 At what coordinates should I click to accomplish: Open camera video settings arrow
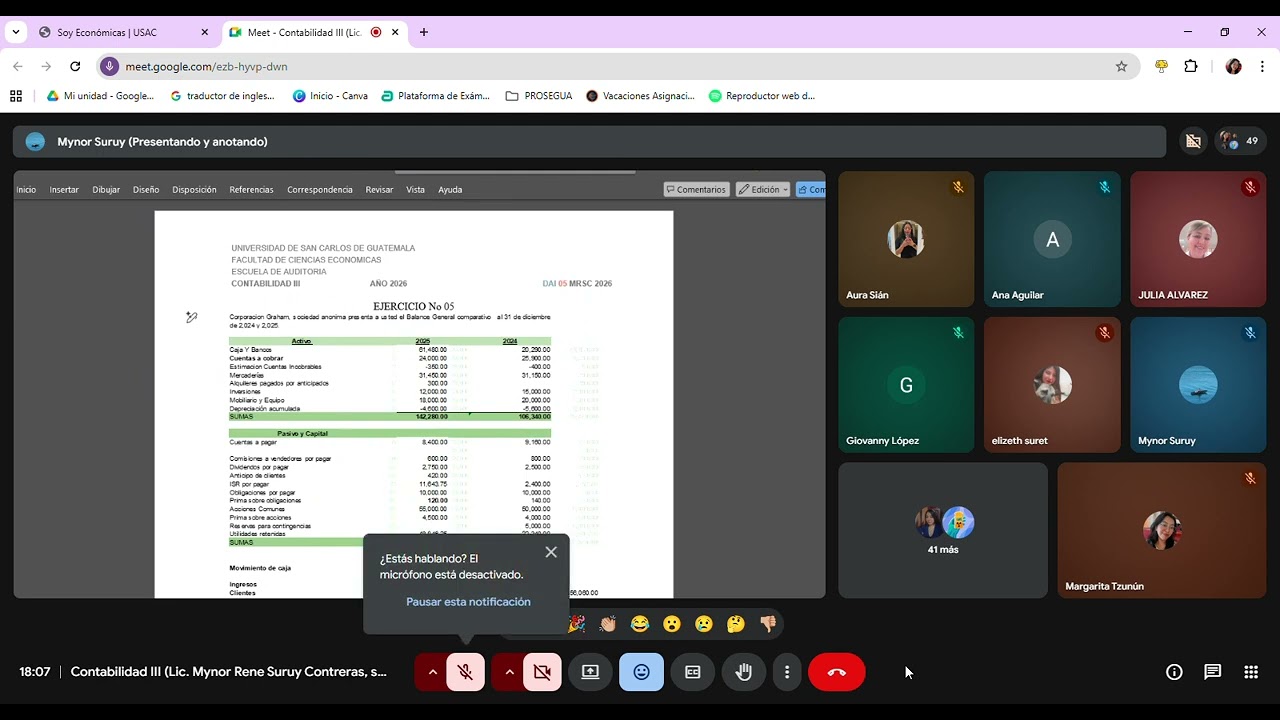click(509, 672)
